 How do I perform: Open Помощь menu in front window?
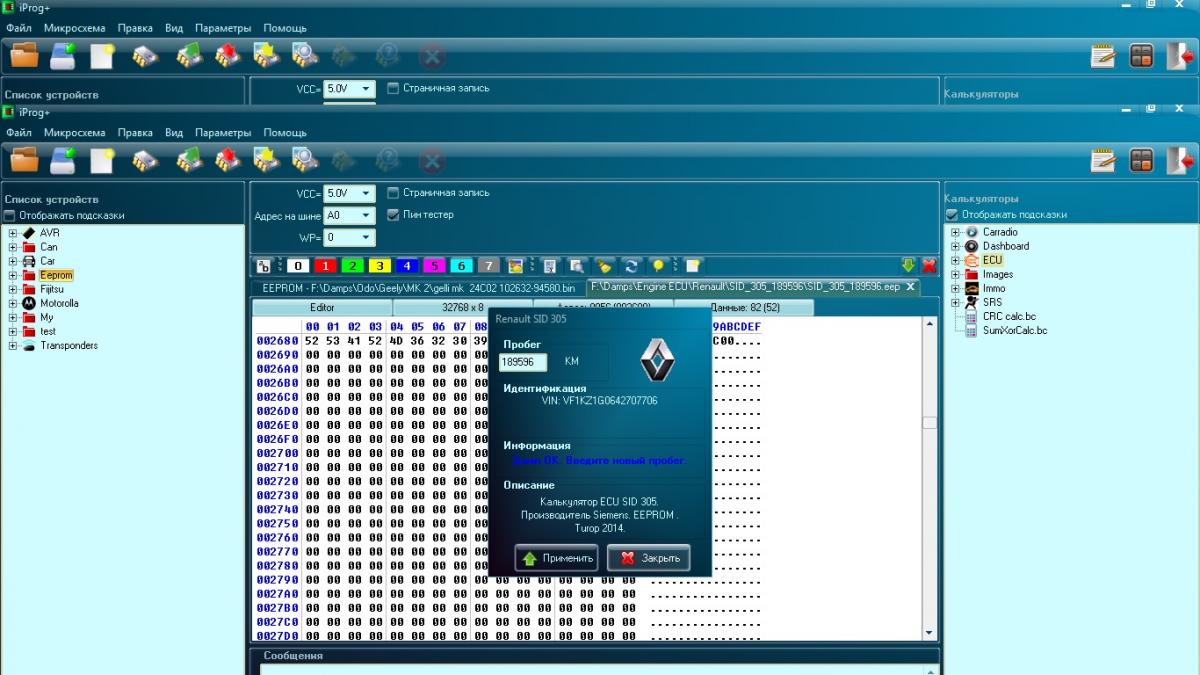[285, 132]
